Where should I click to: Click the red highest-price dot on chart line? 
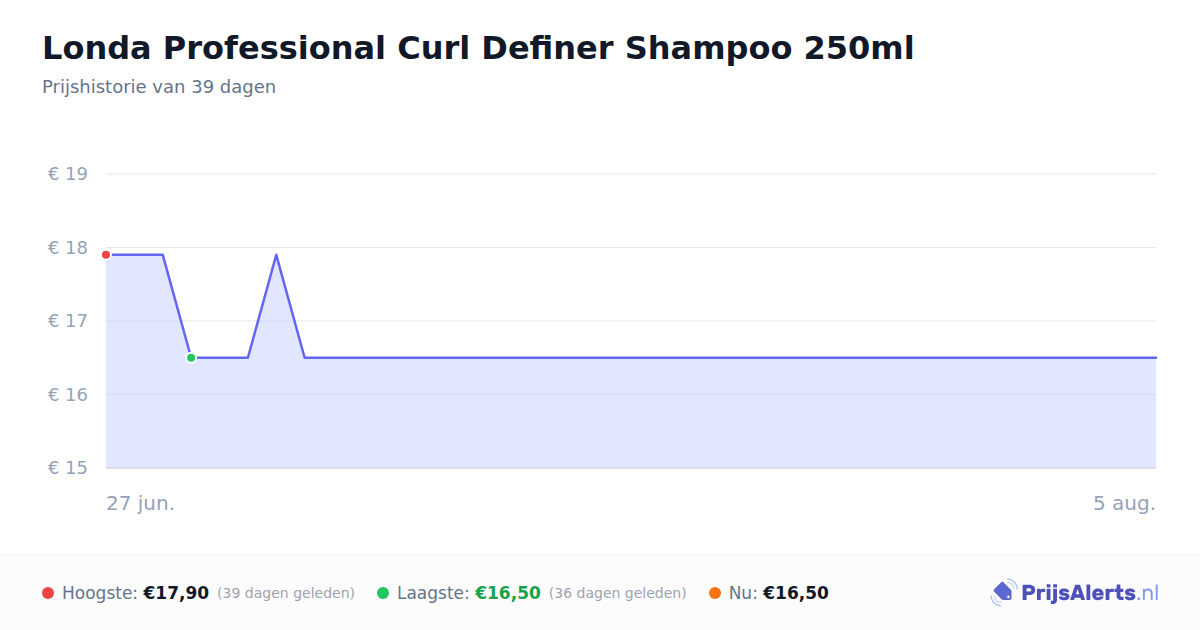[106, 255]
